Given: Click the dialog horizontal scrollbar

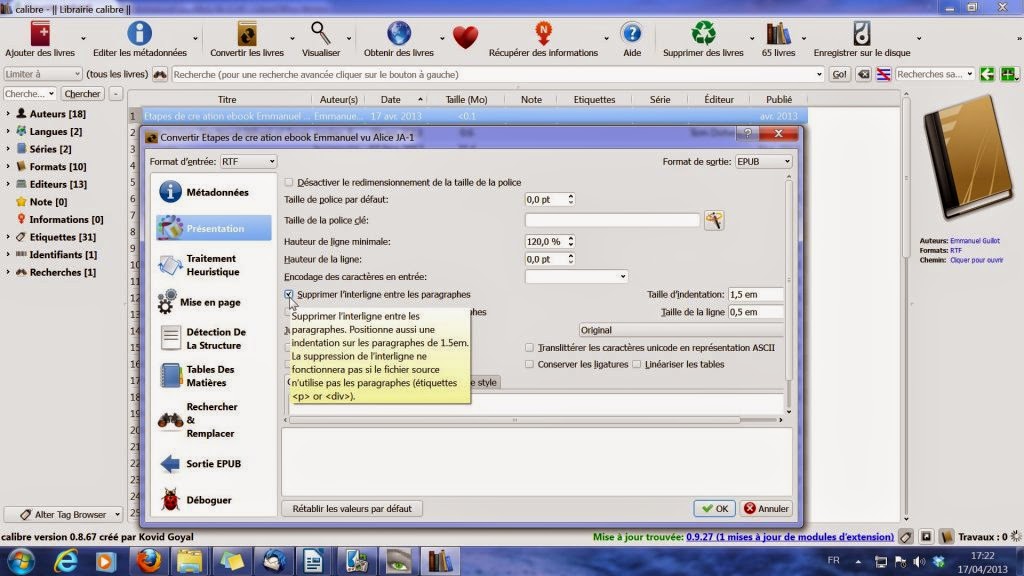Looking at the screenshot, I should click(515, 420).
